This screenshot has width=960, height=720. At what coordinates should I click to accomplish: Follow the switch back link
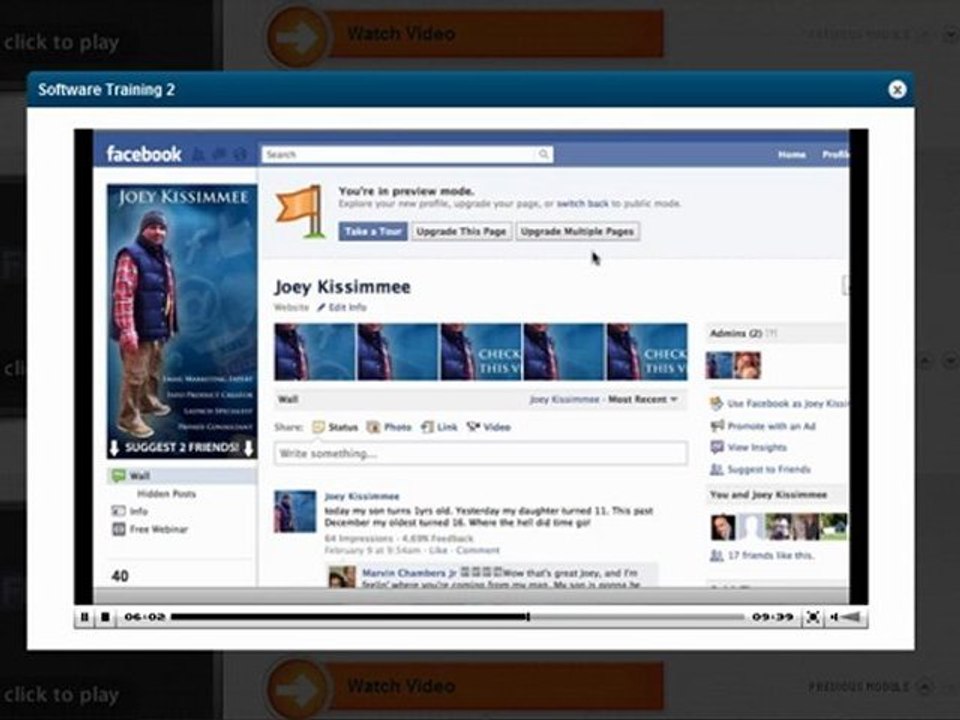tap(582, 204)
